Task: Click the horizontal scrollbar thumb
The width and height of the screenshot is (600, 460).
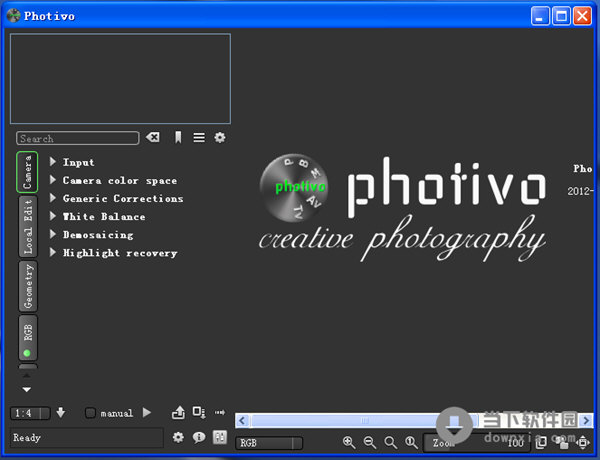Action: [364, 421]
